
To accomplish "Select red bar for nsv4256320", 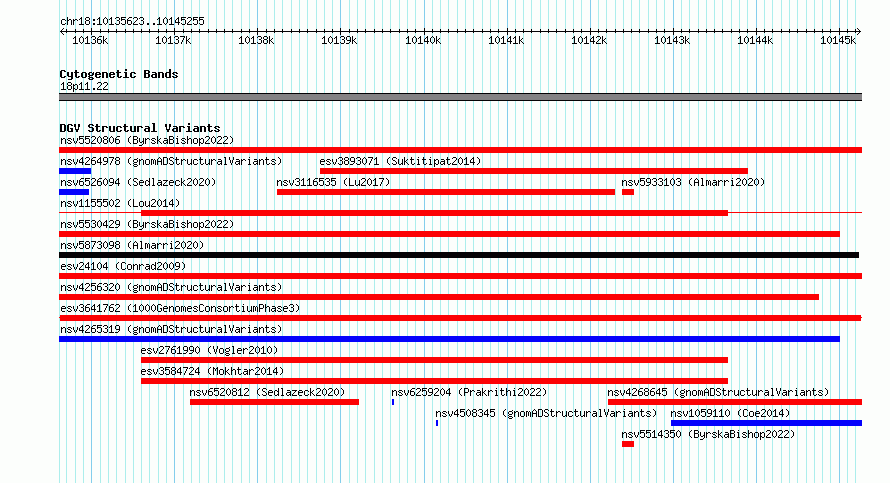I will click(439, 297).
